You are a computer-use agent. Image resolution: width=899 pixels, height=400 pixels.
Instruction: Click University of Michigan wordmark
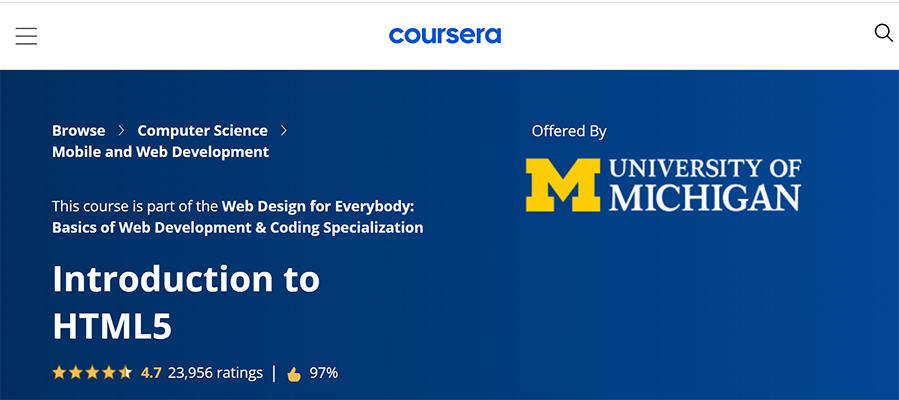tap(704, 184)
